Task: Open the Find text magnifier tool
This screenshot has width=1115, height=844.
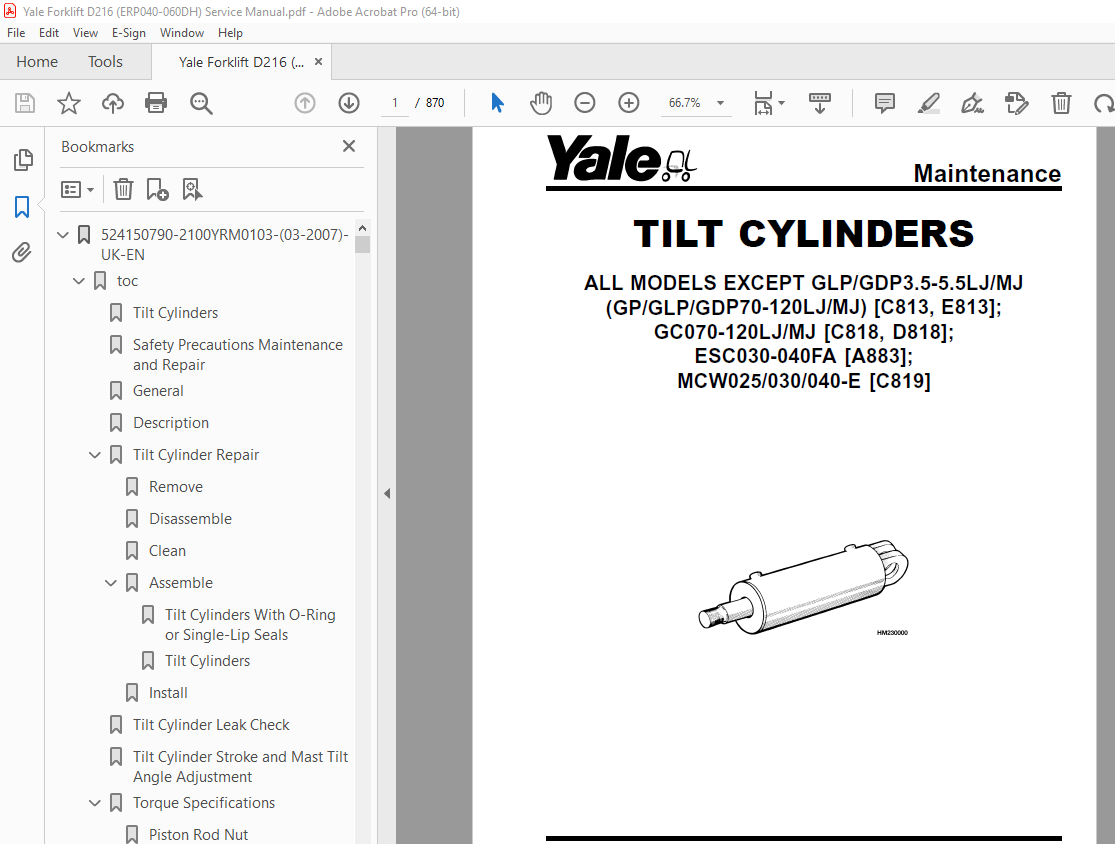Action: point(201,103)
